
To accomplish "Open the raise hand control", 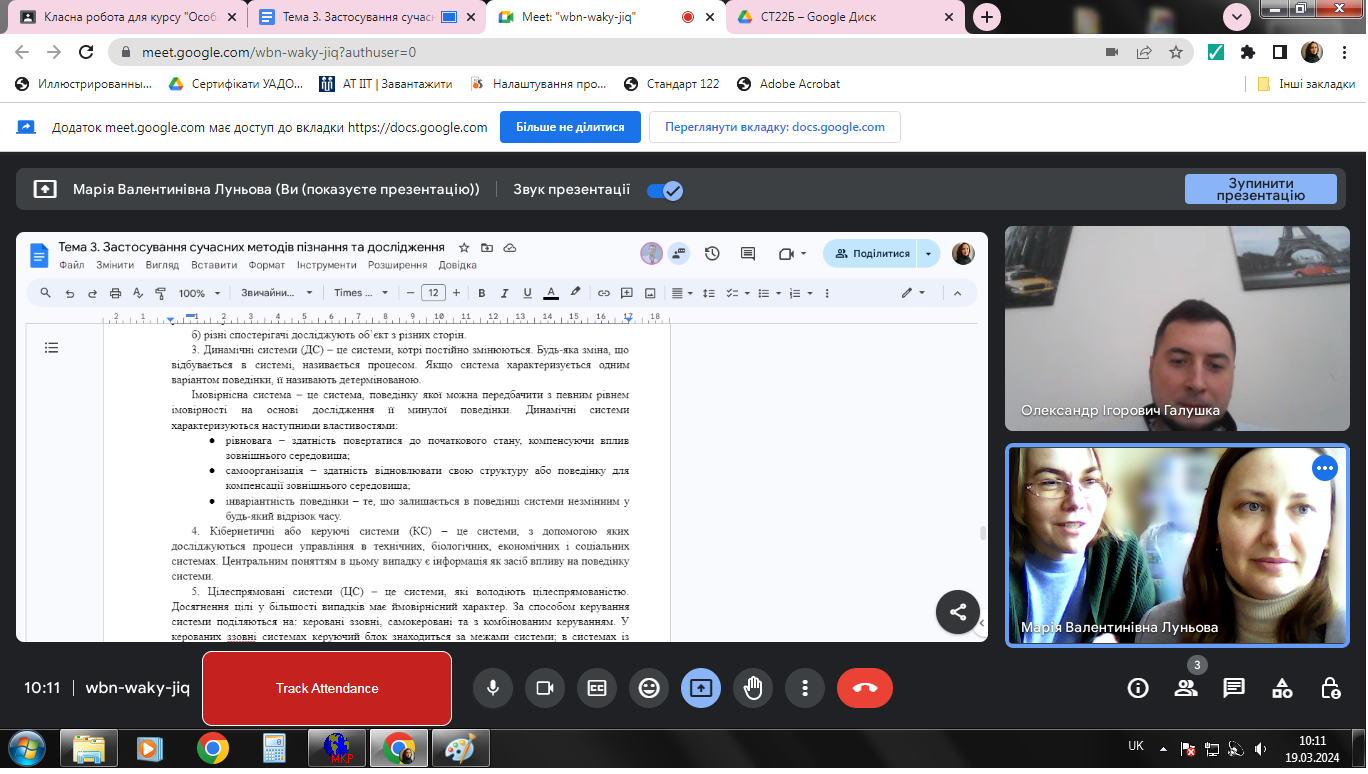I will pyautogui.click(x=753, y=688).
